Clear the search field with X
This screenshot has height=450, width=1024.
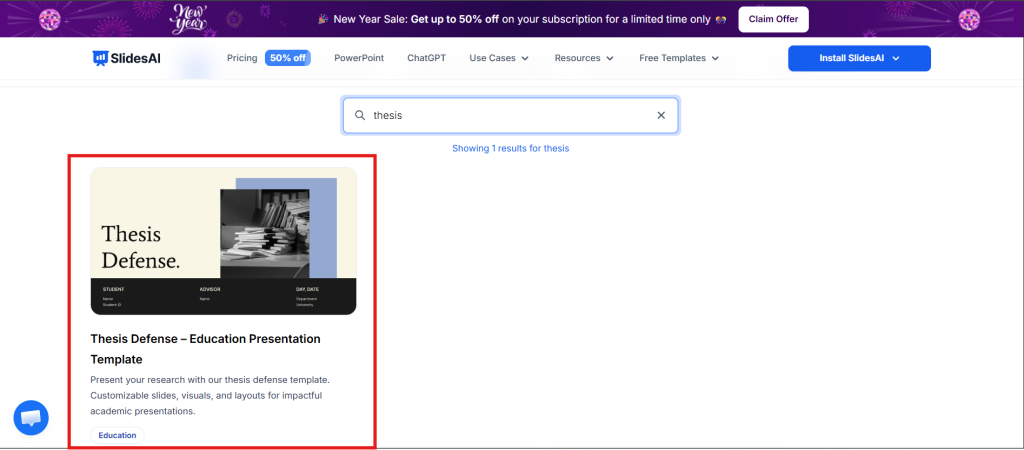[660, 115]
